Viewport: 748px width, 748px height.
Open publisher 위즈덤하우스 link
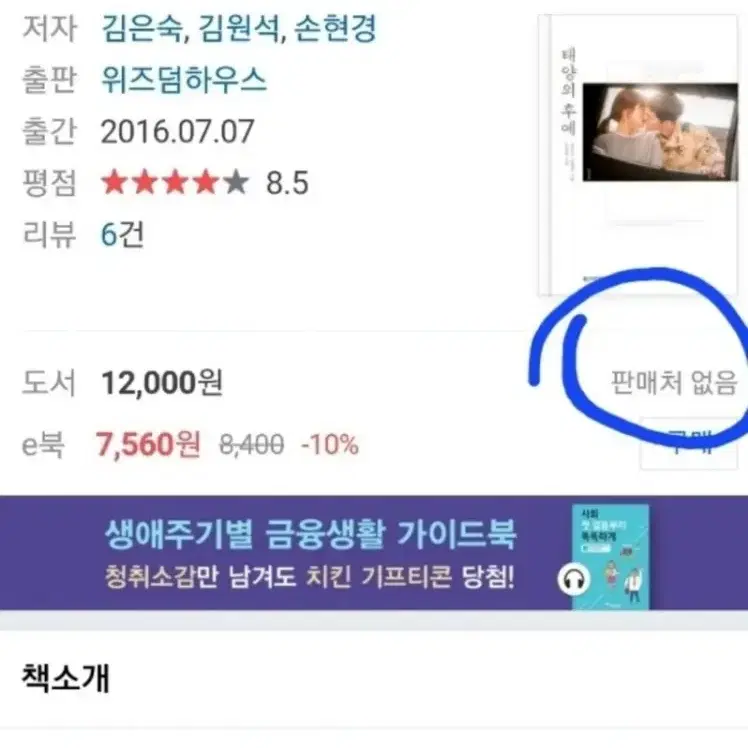184,80
